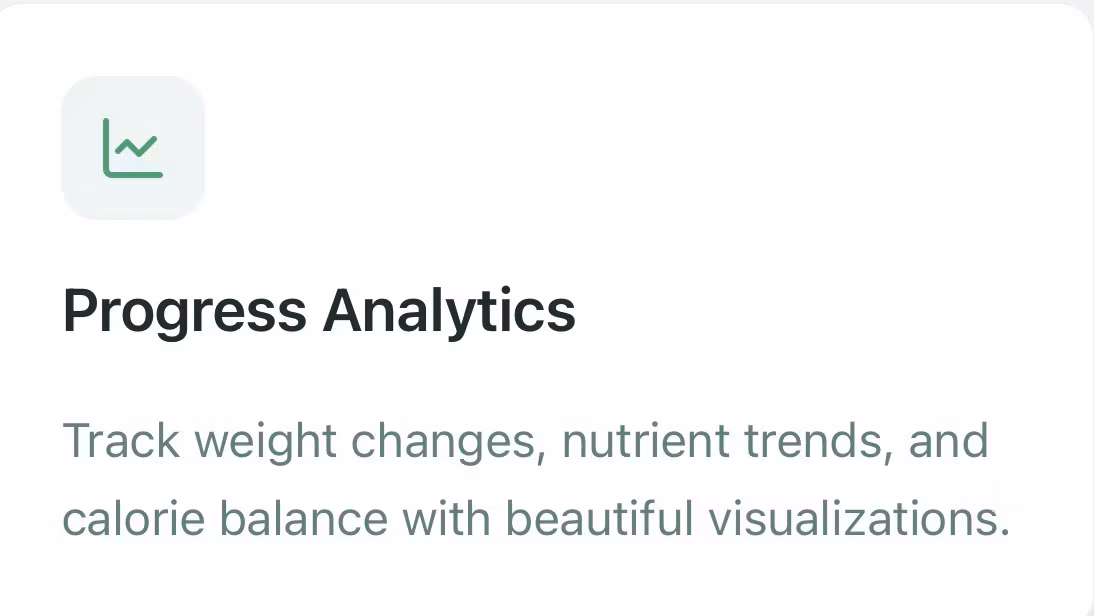Image resolution: width=1094 pixels, height=616 pixels.
Task: Click the green line chart icon
Action: coord(133,148)
